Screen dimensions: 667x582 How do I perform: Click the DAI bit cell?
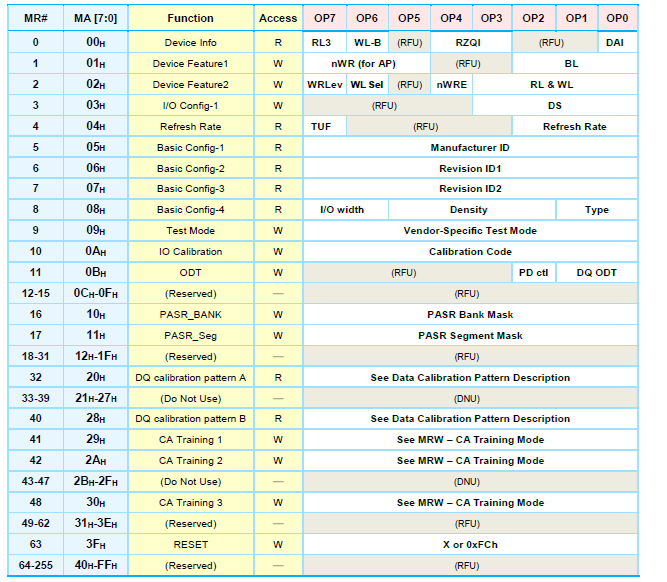(617, 43)
